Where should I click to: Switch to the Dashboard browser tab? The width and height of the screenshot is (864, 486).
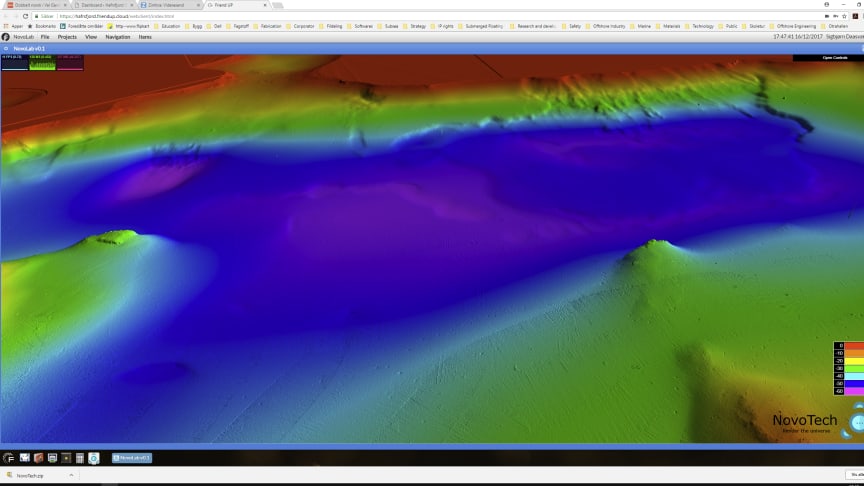pyautogui.click(x=102, y=5)
